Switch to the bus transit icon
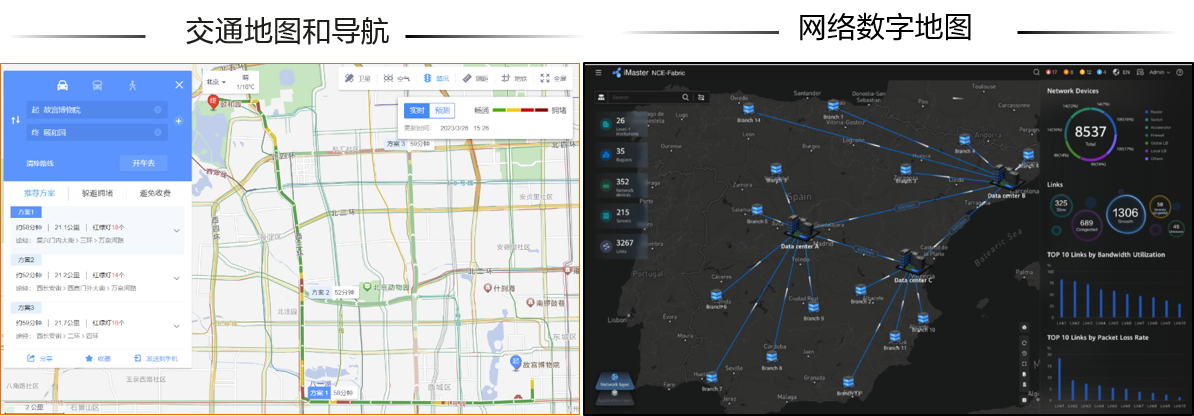1194x416 pixels. pos(97,85)
